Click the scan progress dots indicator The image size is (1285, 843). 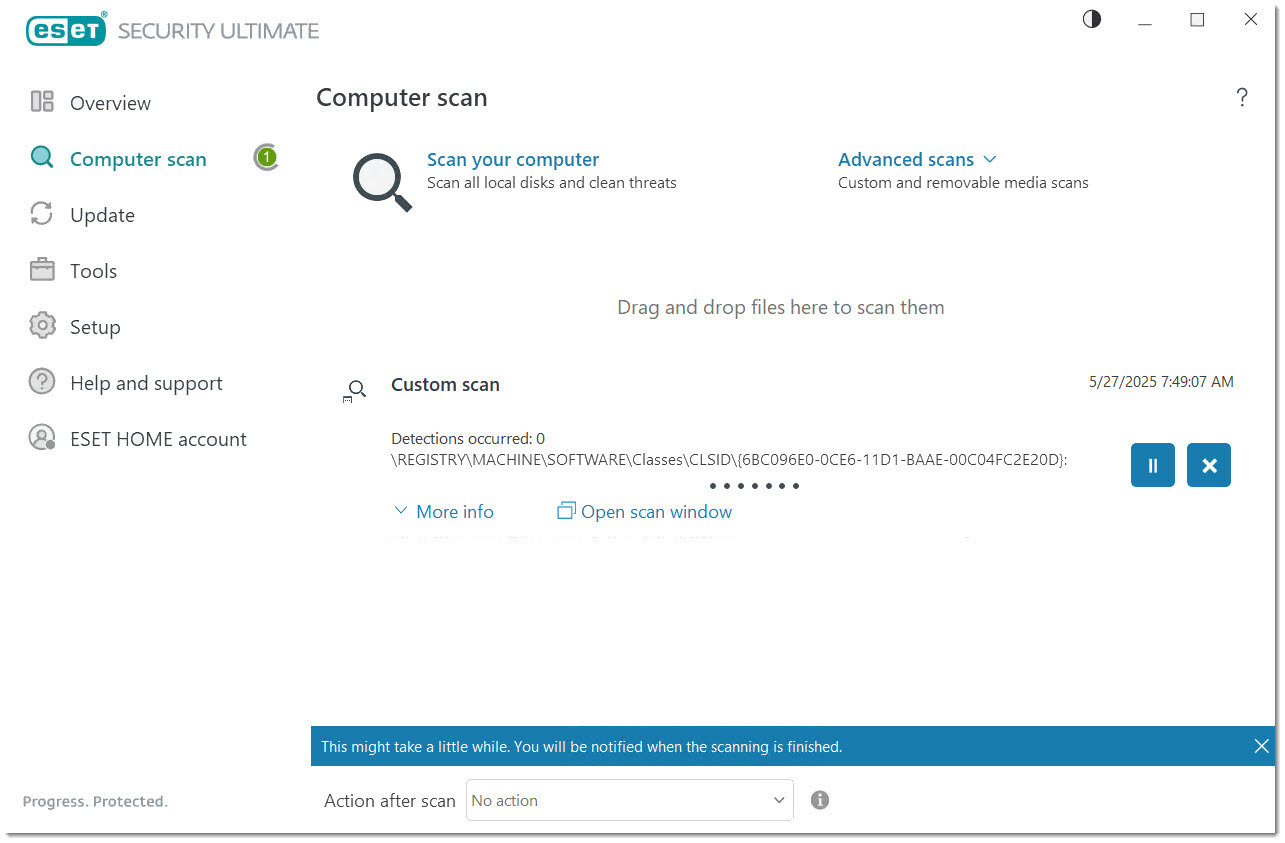click(x=754, y=486)
